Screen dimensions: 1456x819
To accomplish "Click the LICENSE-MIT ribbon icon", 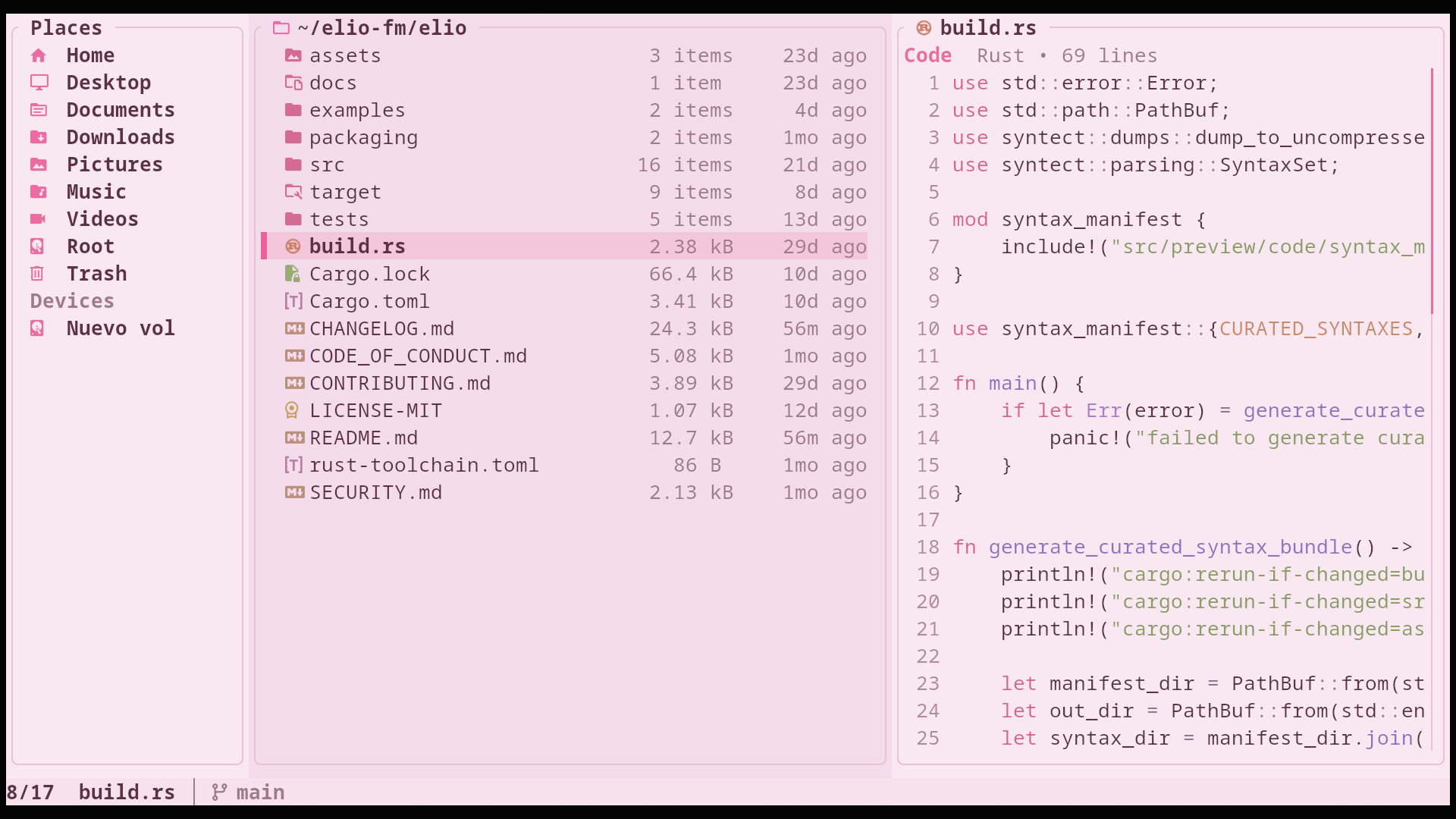I will pyautogui.click(x=292, y=410).
